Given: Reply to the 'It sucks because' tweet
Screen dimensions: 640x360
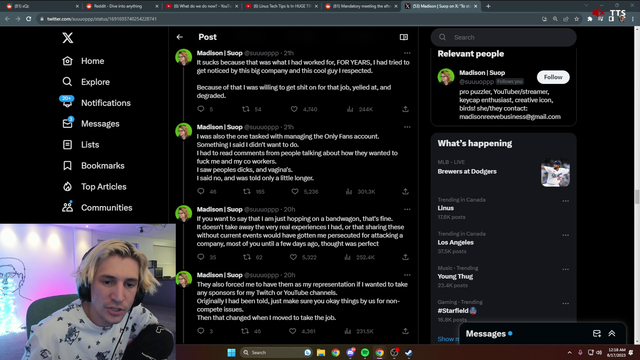Looking at the screenshot, I should pyautogui.click(x=200, y=109).
